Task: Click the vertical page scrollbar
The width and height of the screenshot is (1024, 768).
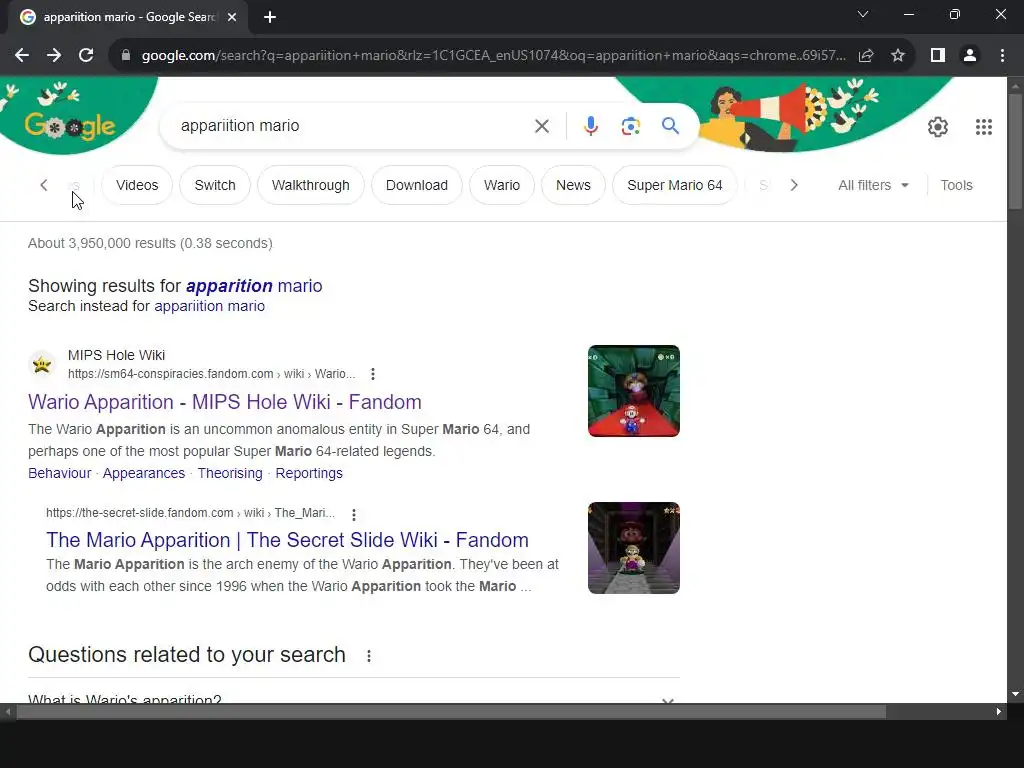Action: (1015, 150)
